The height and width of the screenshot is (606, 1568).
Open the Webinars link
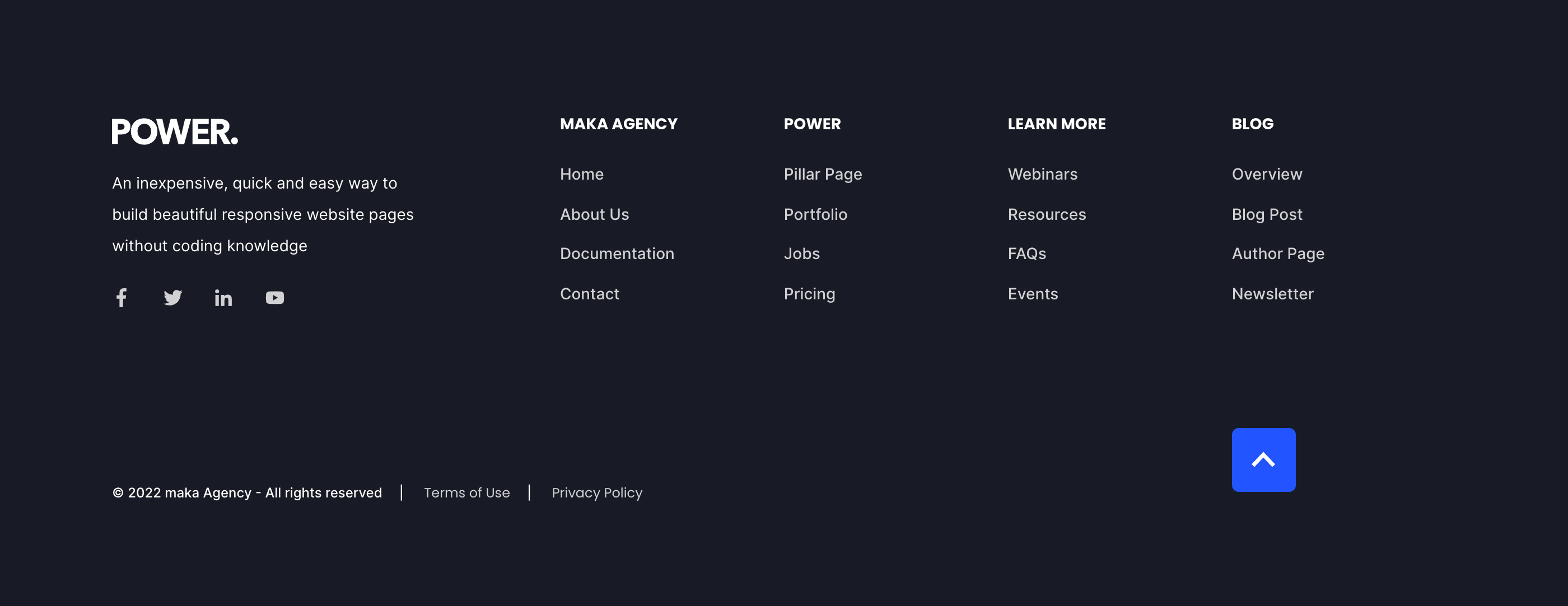pos(1043,174)
